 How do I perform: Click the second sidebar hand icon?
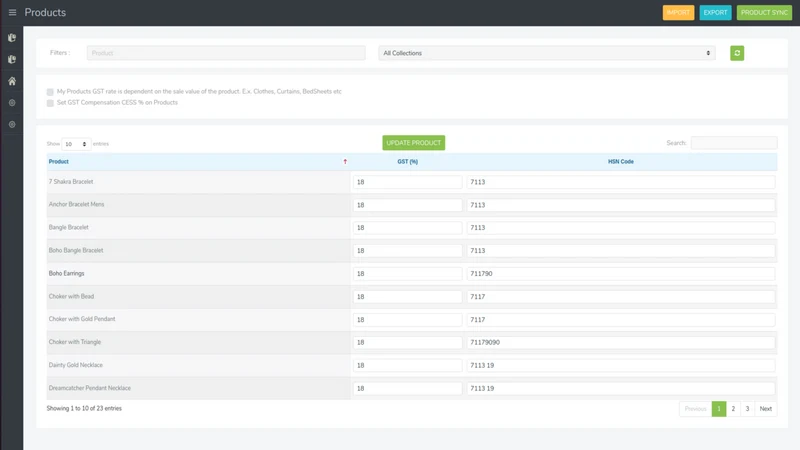point(12,59)
